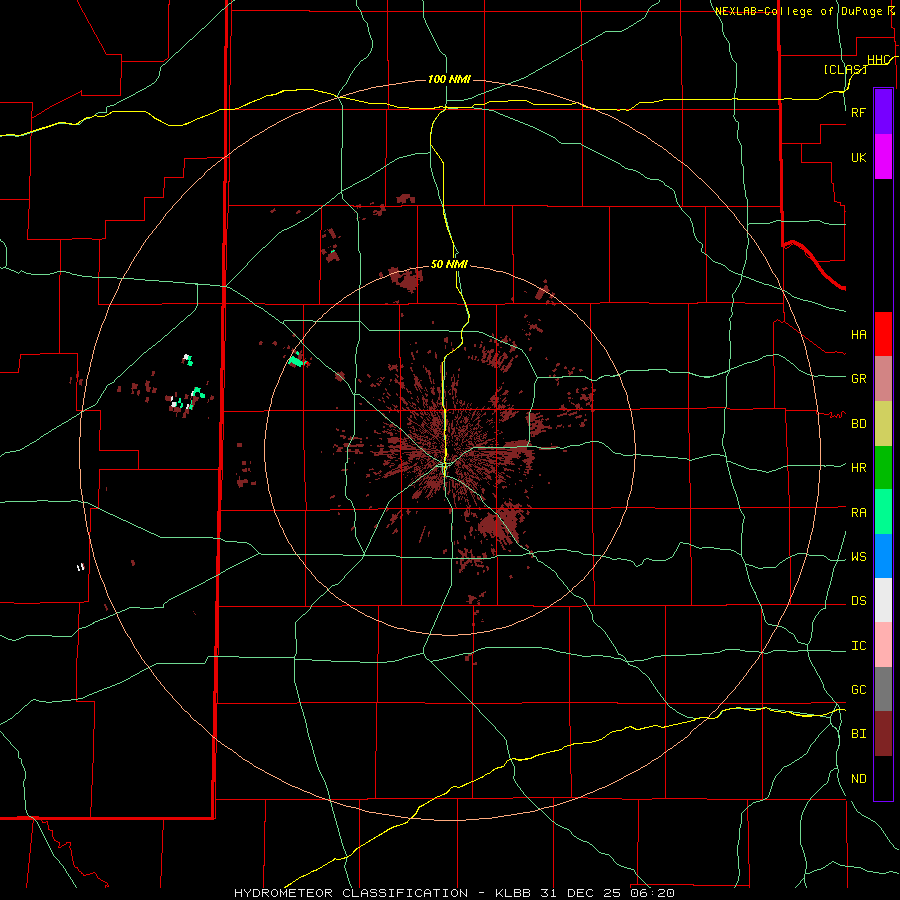Click the blue WS legend swatch
Viewport: 900px width, 900px height.
tap(883, 556)
